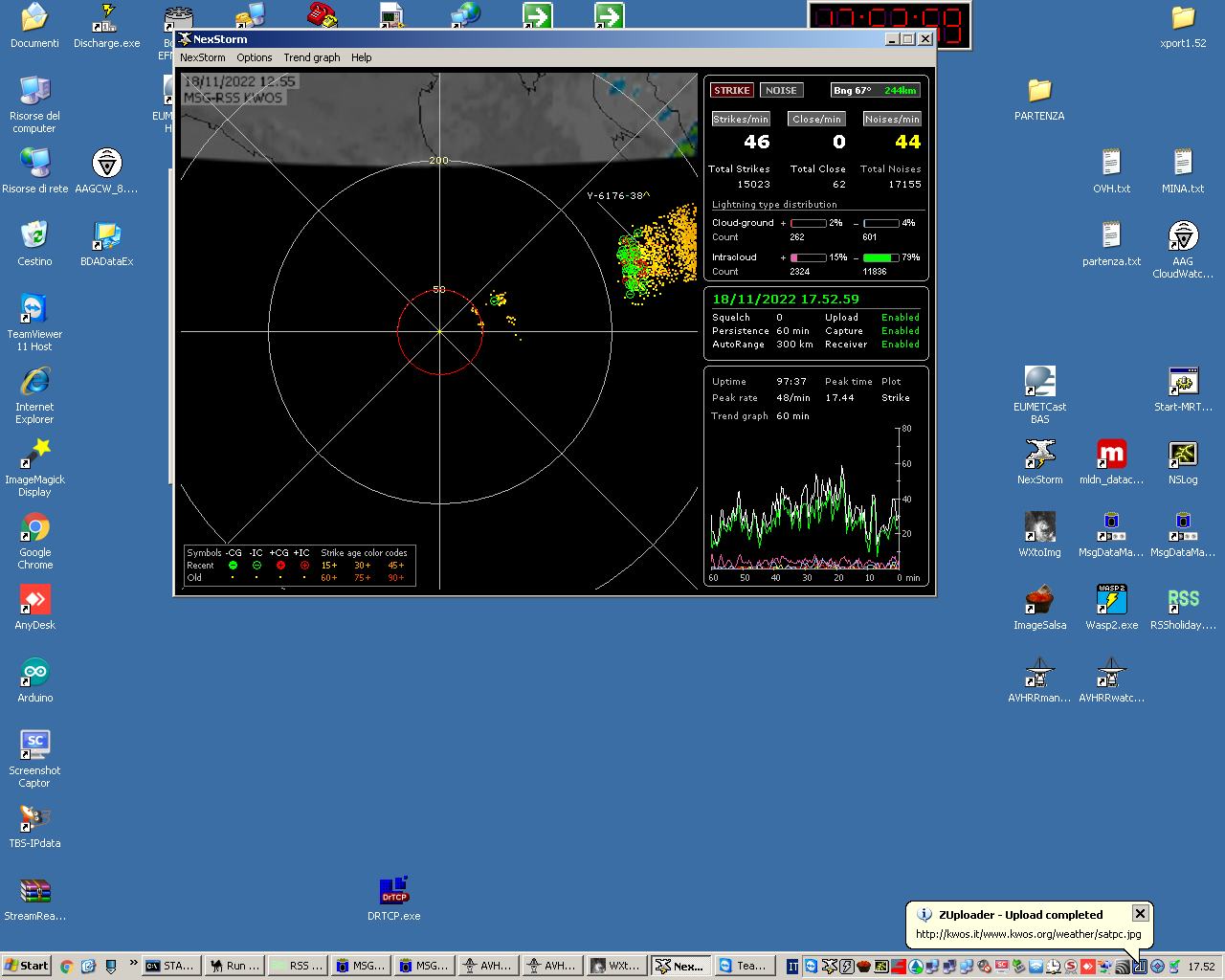Open Risorse di rete icon
This screenshot has width=1225, height=980.
(x=34, y=171)
